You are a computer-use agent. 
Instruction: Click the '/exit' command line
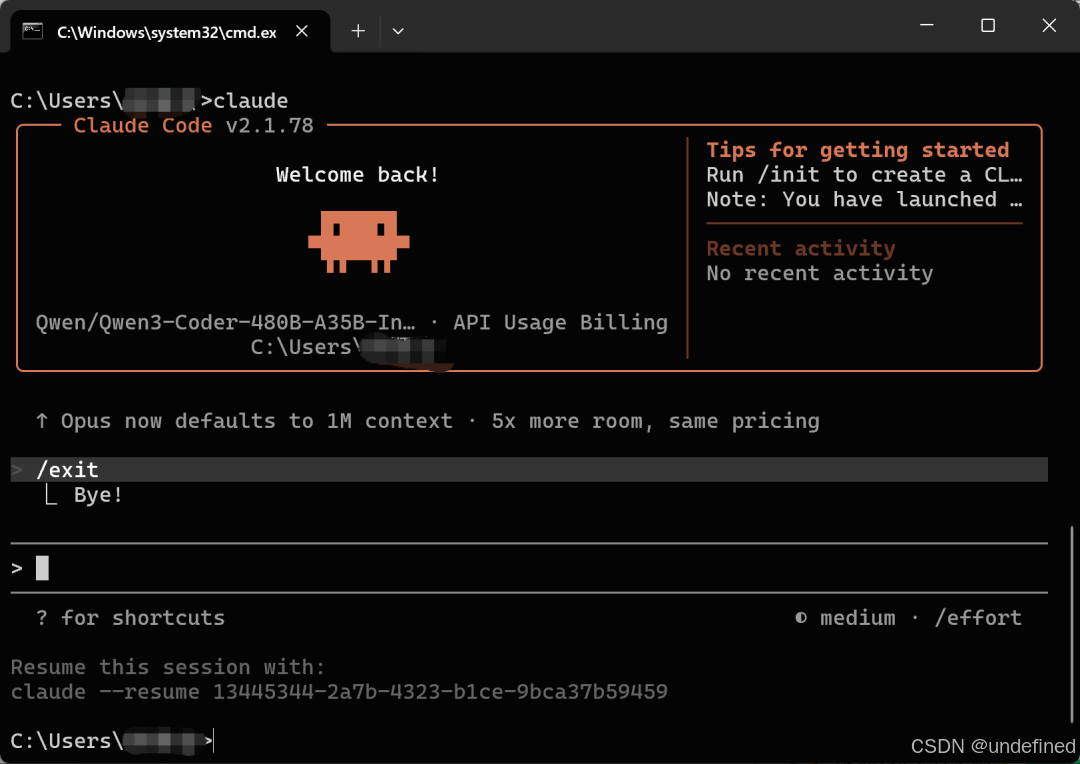(x=529, y=470)
